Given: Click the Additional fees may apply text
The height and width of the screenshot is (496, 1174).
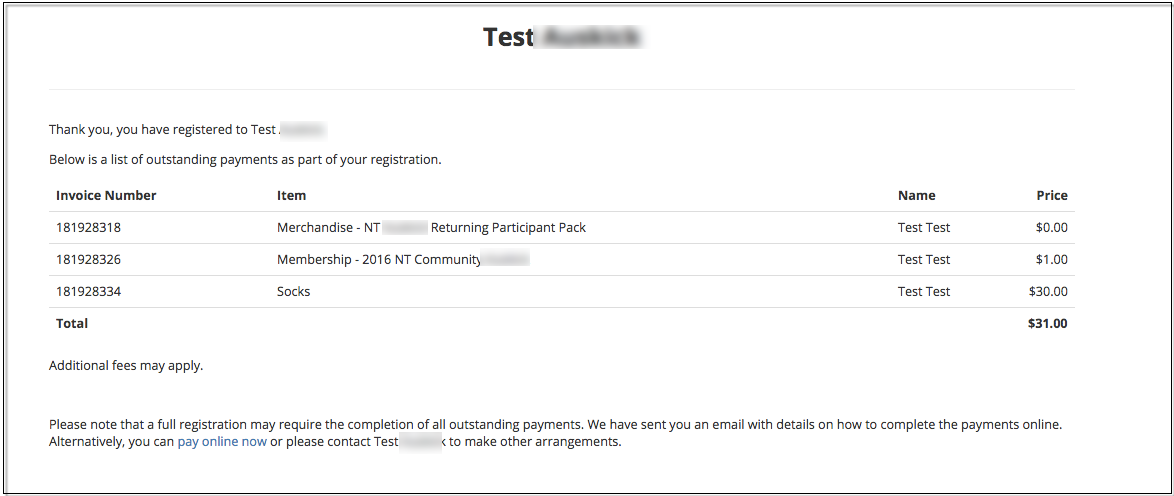Looking at the screenshot, I should coord(126,366).
